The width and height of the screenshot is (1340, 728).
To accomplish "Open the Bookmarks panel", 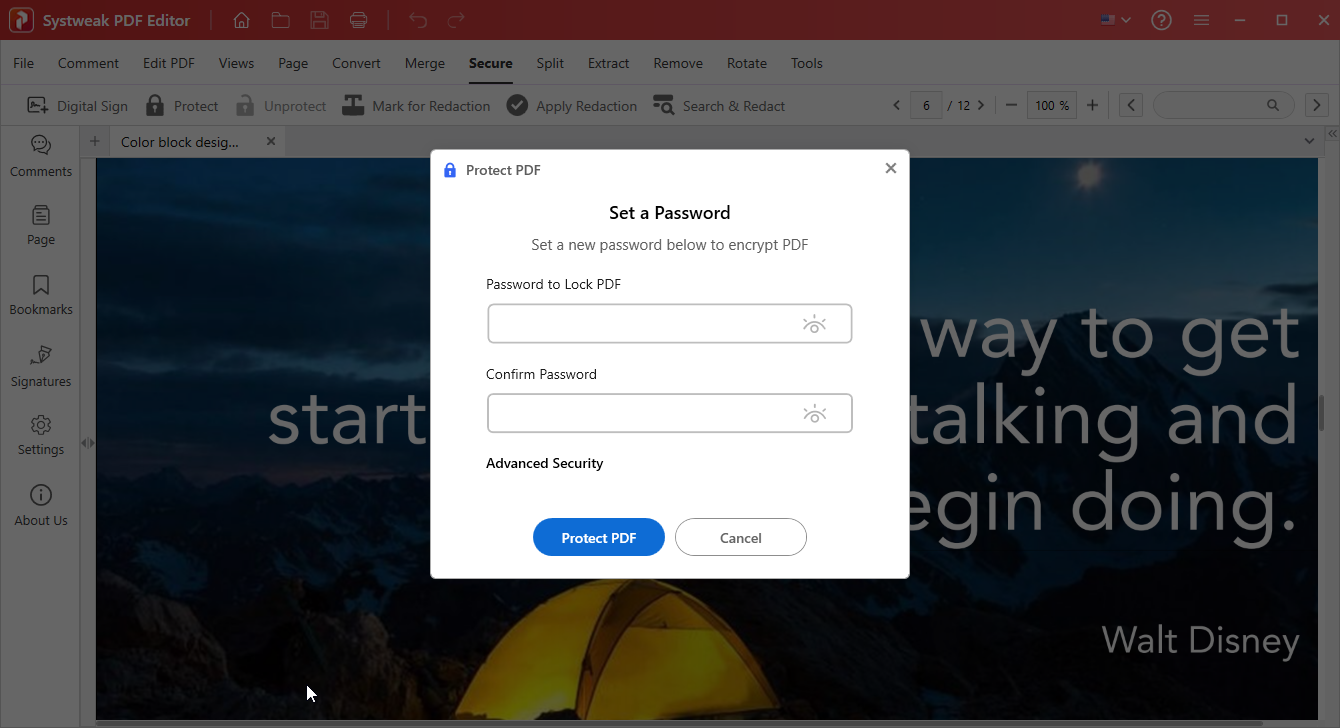I will coord(40,293).
